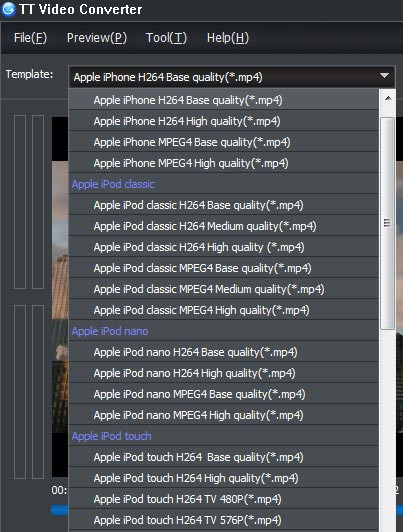Open the File(F) menu
The width and height of the screenshot is (403, 532).
click(x=30, y=38)
